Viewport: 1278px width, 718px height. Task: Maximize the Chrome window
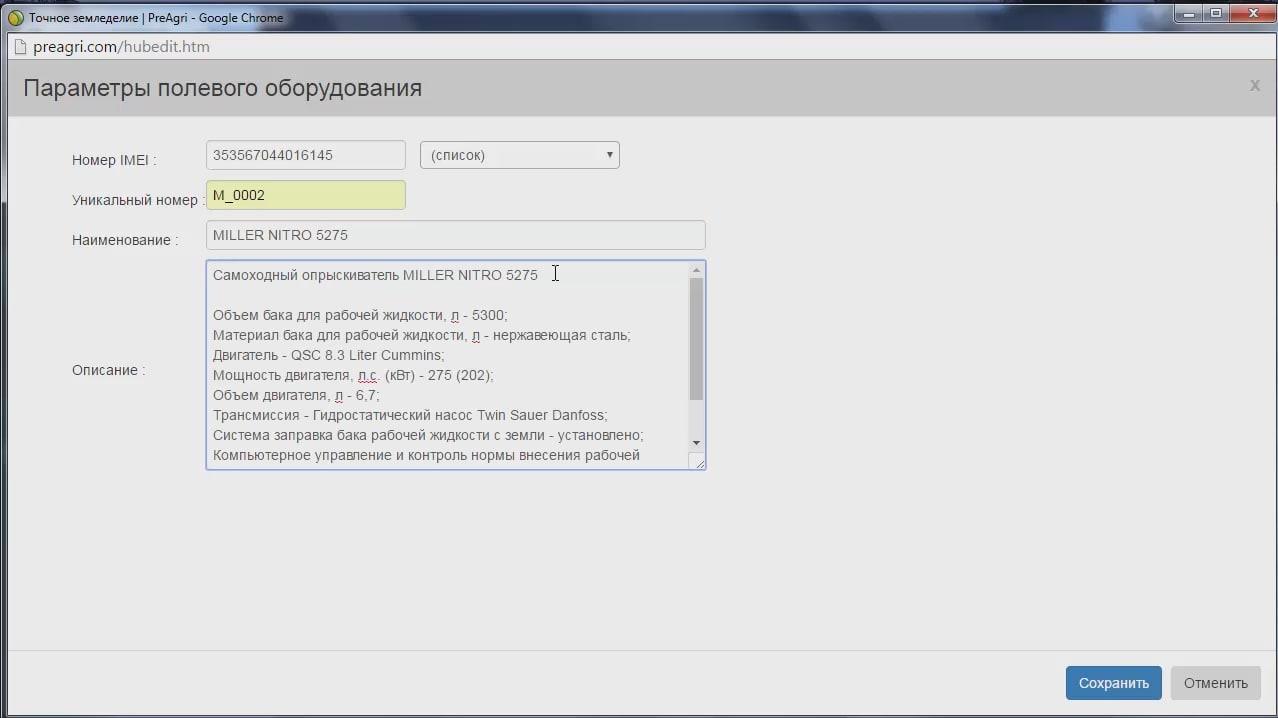click(1216, 12)
